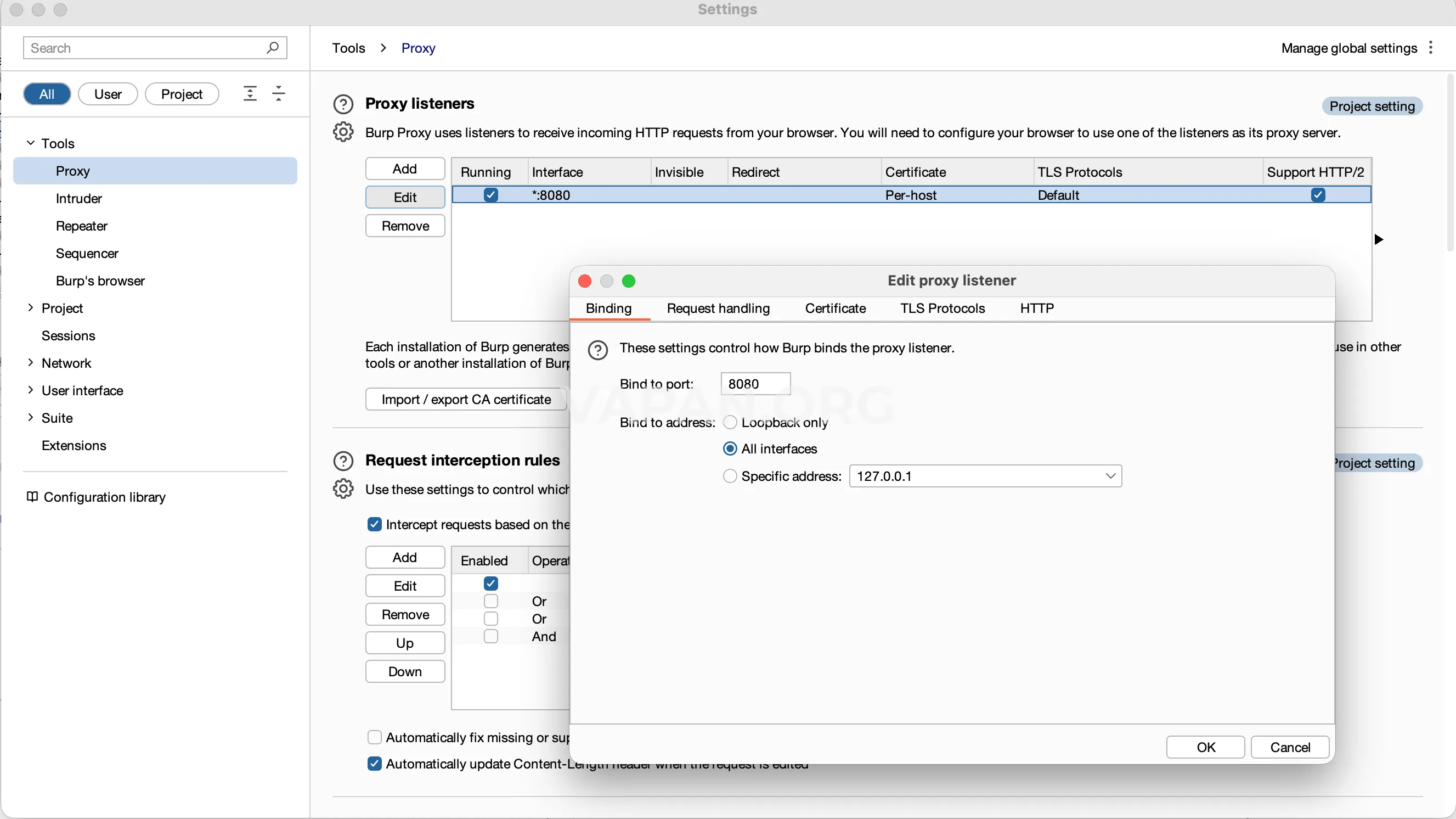Click Add button for interception rules
Viewport: 1456px width, 819px height.
tap(405, 557)
